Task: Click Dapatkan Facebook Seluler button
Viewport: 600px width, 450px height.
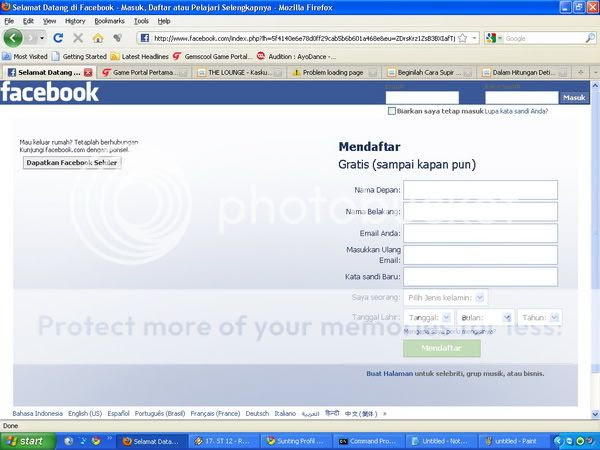Action: [72, 163]
